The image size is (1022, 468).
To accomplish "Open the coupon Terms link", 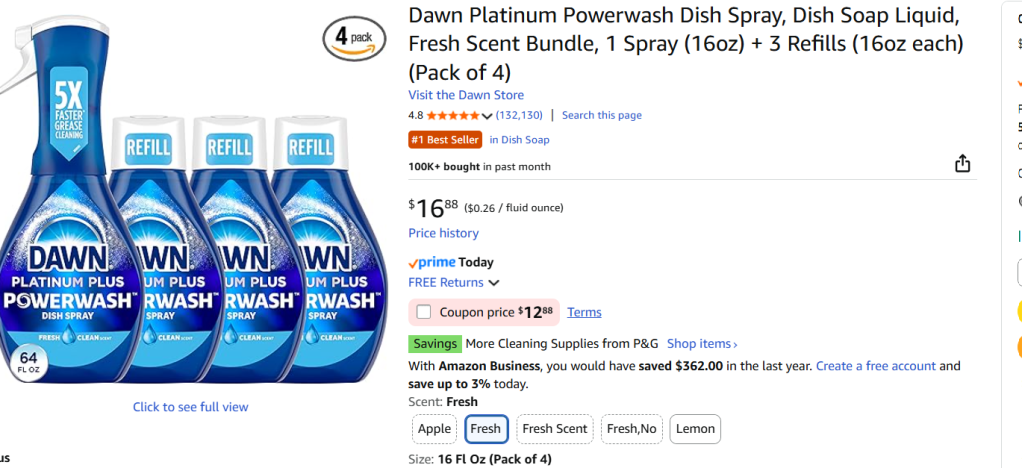I will click(x=584, y=312).
